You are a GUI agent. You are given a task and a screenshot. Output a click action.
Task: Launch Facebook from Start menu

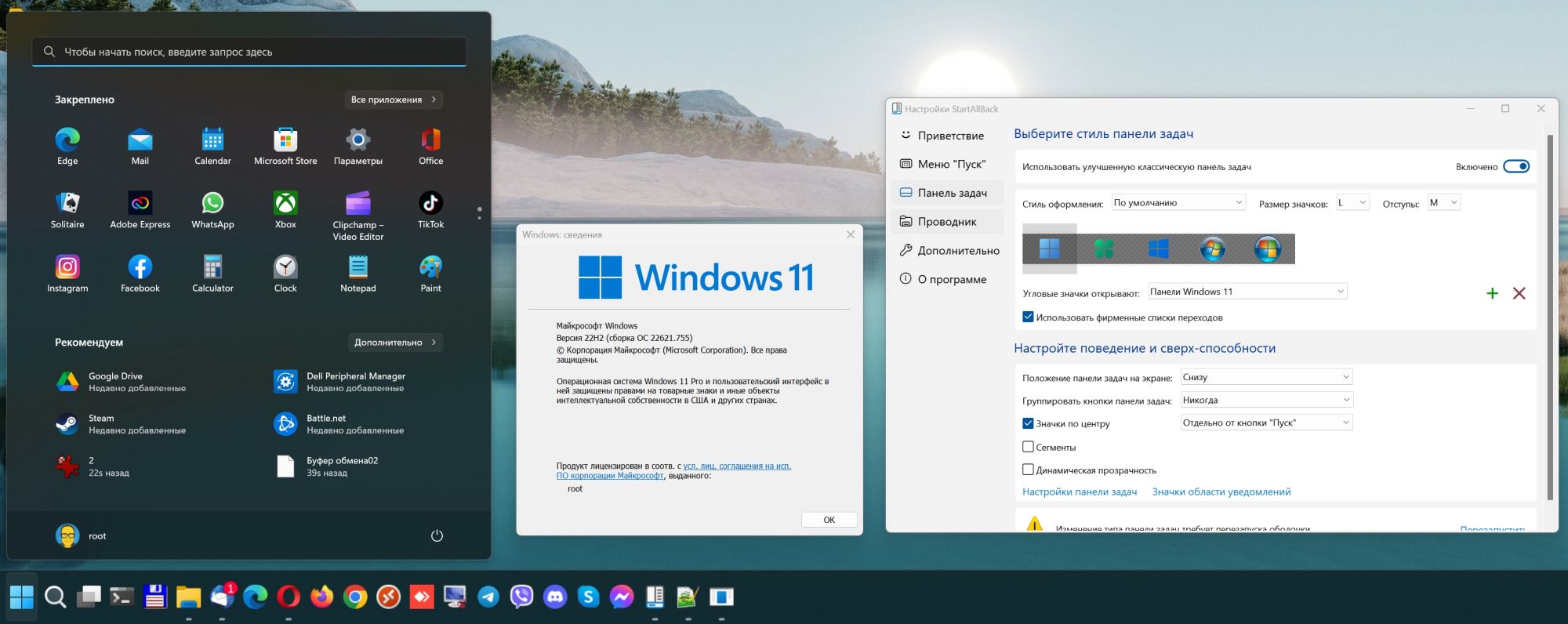(140, 274)
